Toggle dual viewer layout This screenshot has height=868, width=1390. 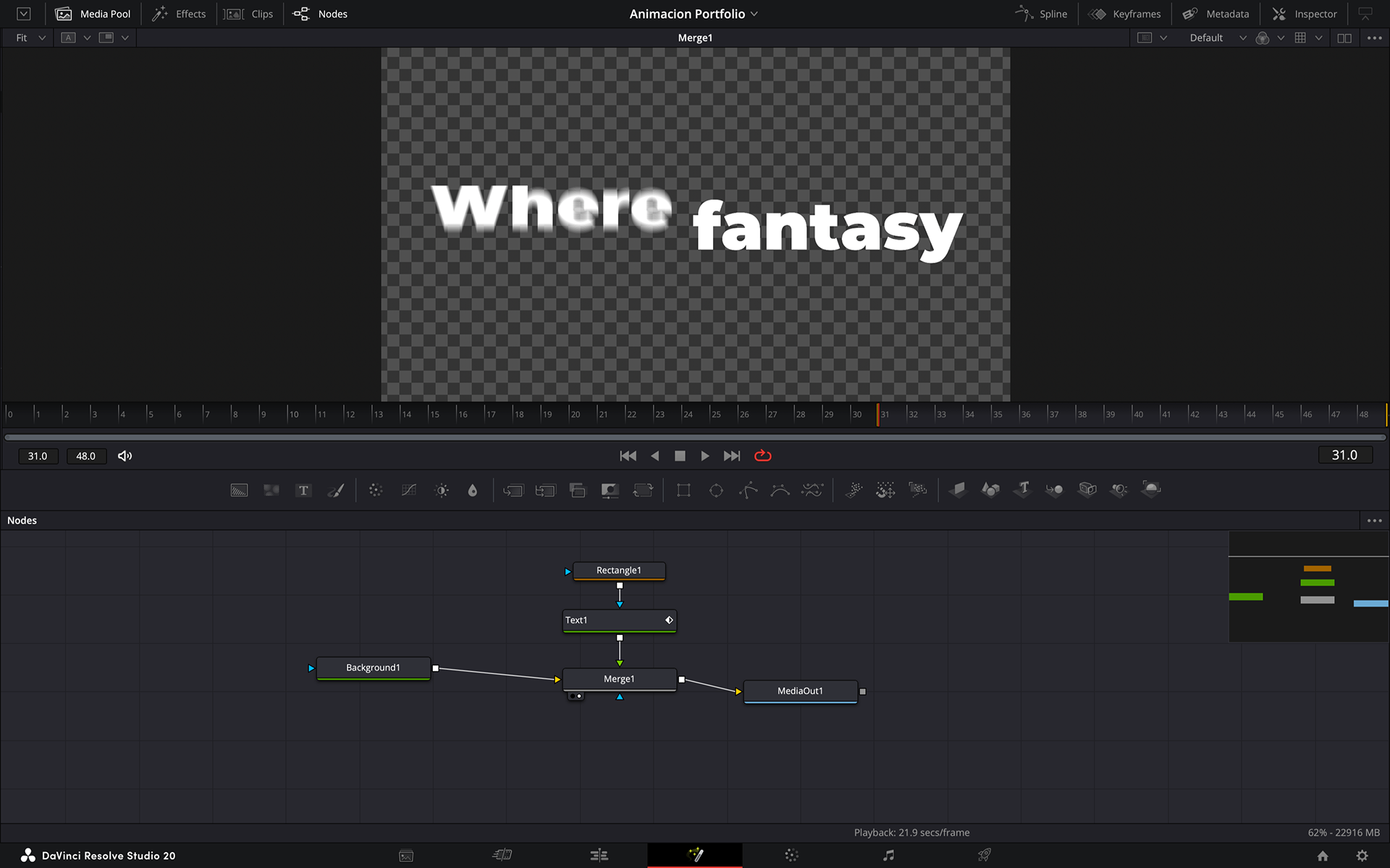click(x=1344, y=38)
